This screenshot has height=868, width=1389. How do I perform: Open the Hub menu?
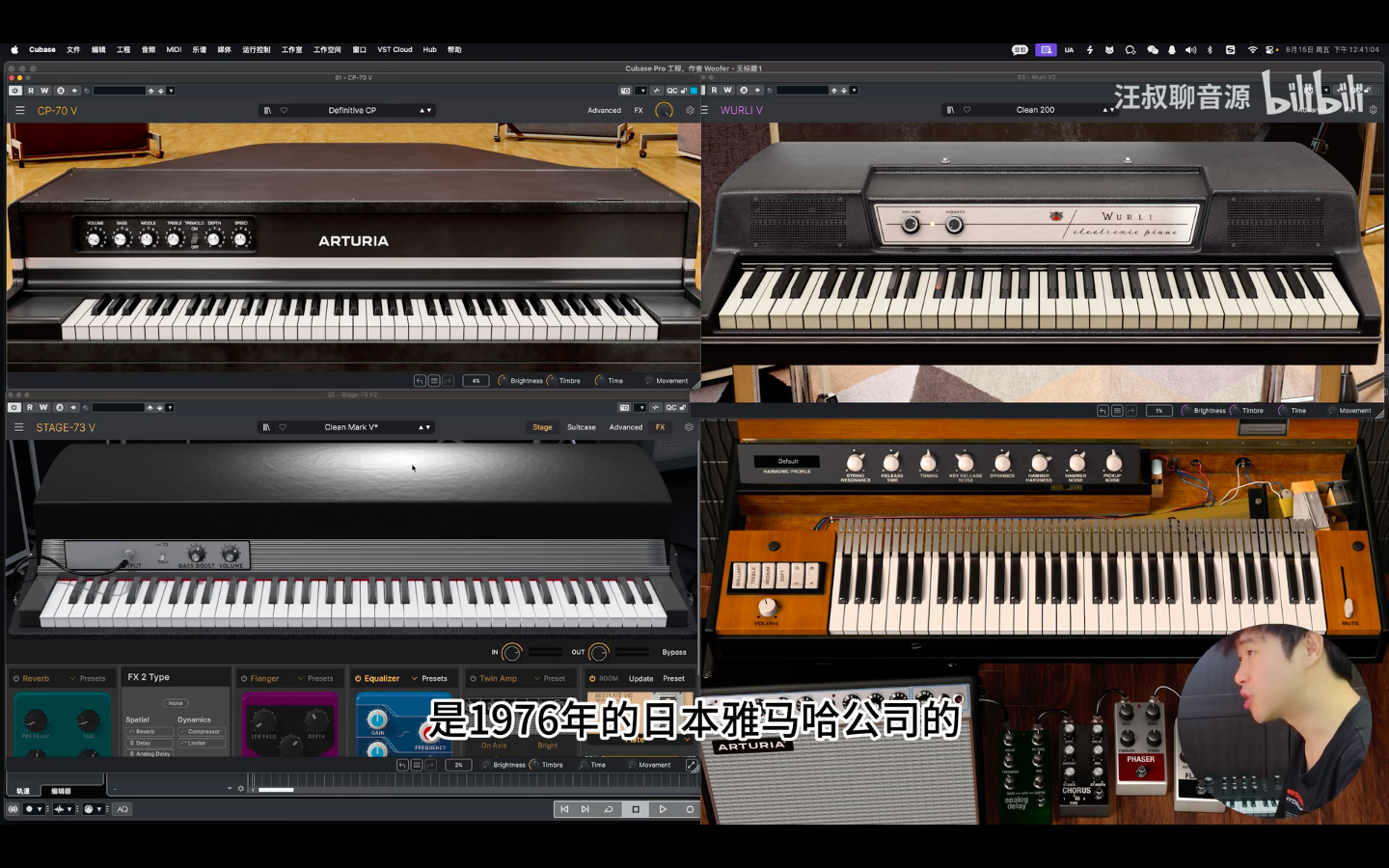click(429, 49)
